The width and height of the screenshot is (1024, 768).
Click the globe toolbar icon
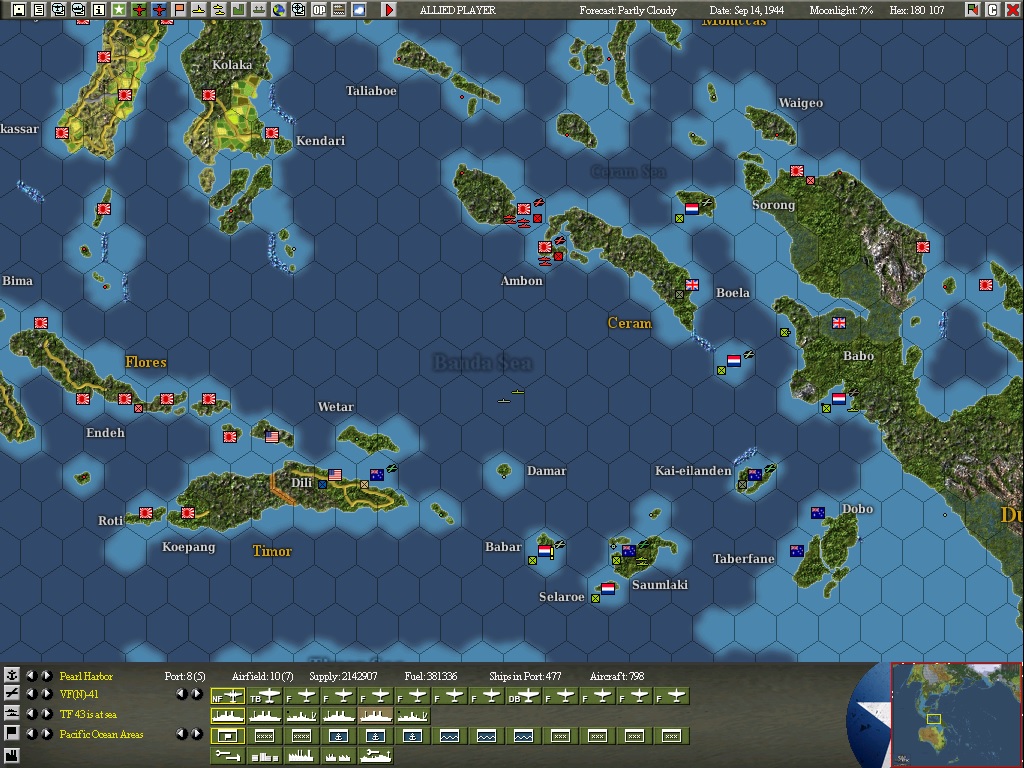tap(279, 10)
